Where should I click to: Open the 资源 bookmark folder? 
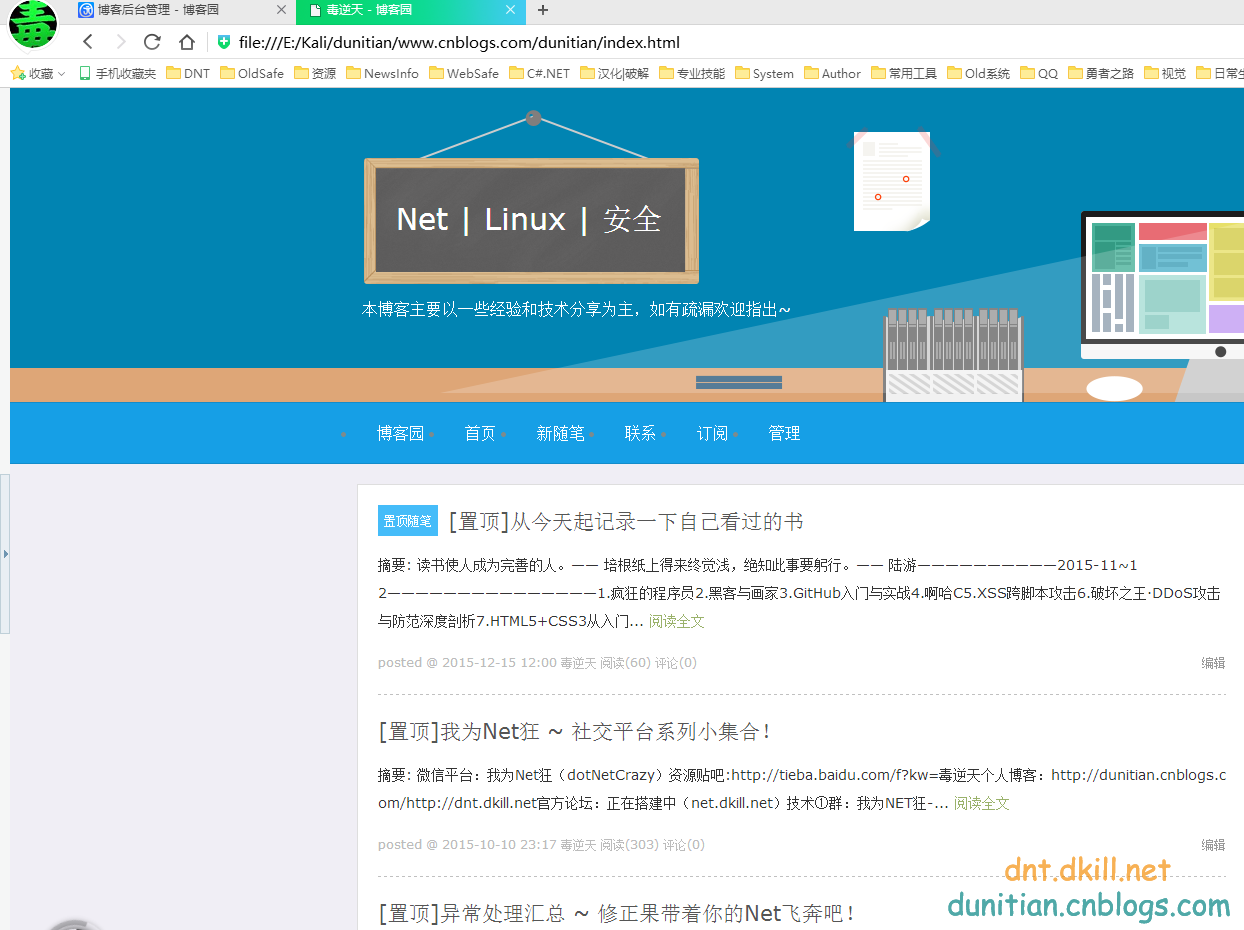(315, 73)
